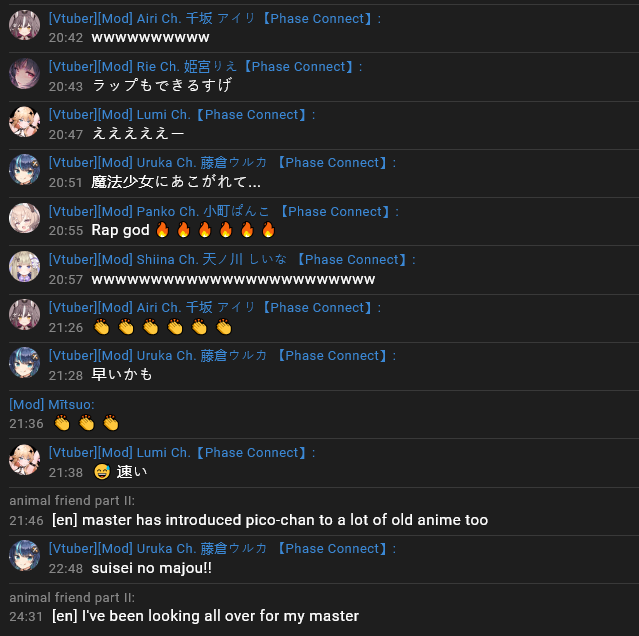639x636 pixels.
Task: Click Rie Ch. avatar beside the 20:43 message
Action: pos(24,74)
